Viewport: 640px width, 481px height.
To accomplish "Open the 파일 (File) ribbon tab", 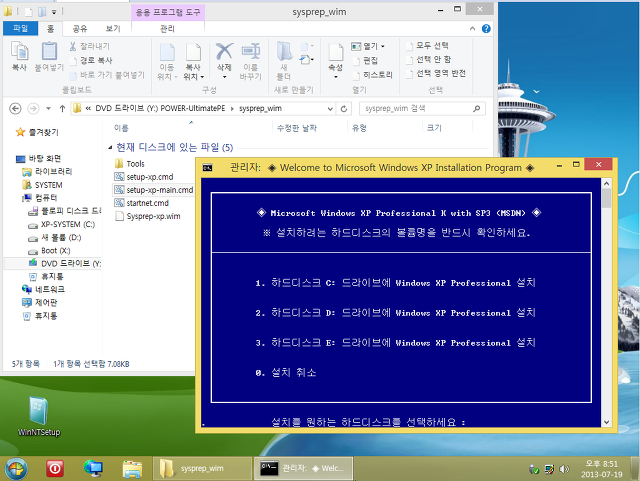I will point(20,28).
